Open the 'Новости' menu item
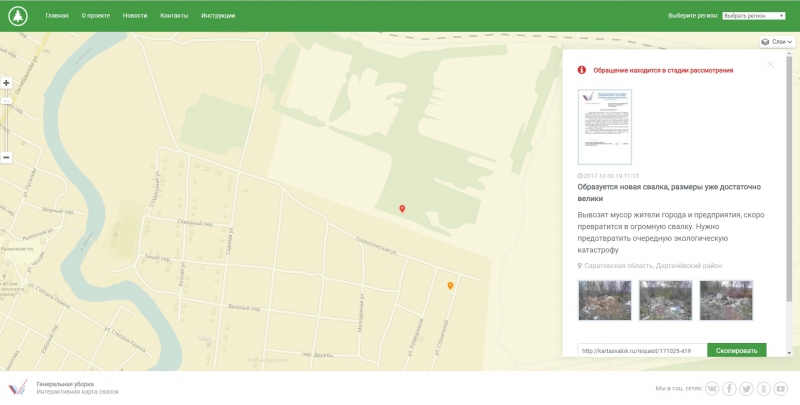The image size is (800, 405). (135, 16)
